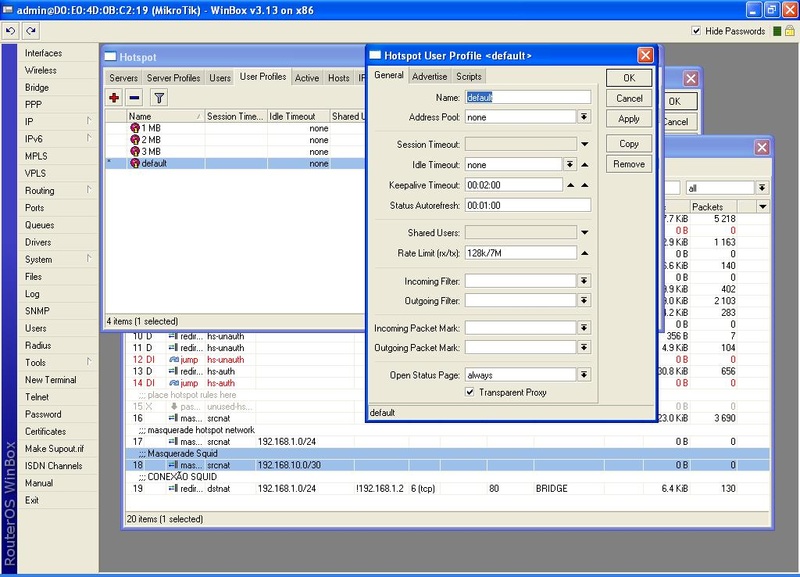Switch to the Scripts tab
Viewport: 800px width, 577px height.
coord(468,77)
